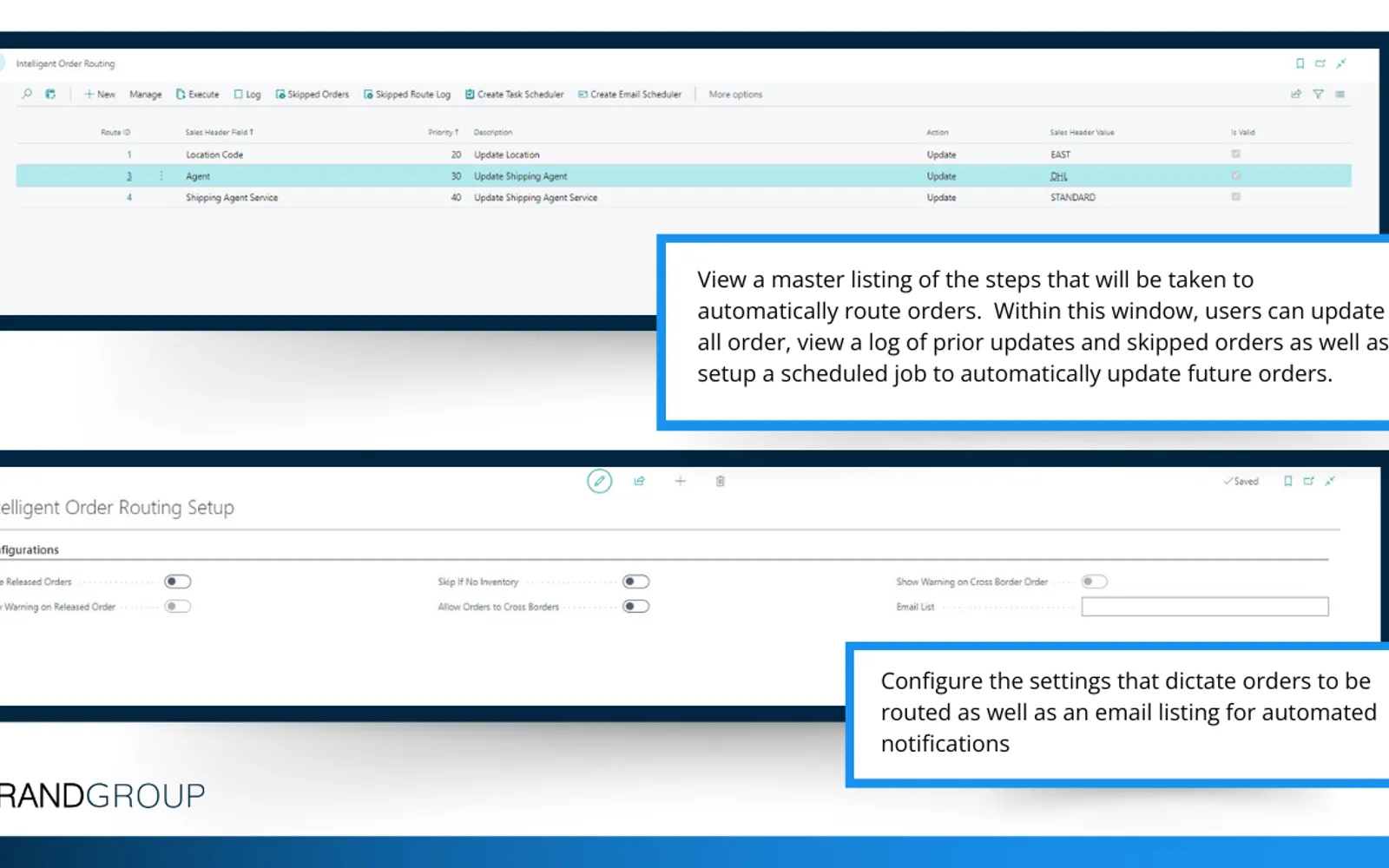
Task: Open the Log action
Action: [247, 94]
